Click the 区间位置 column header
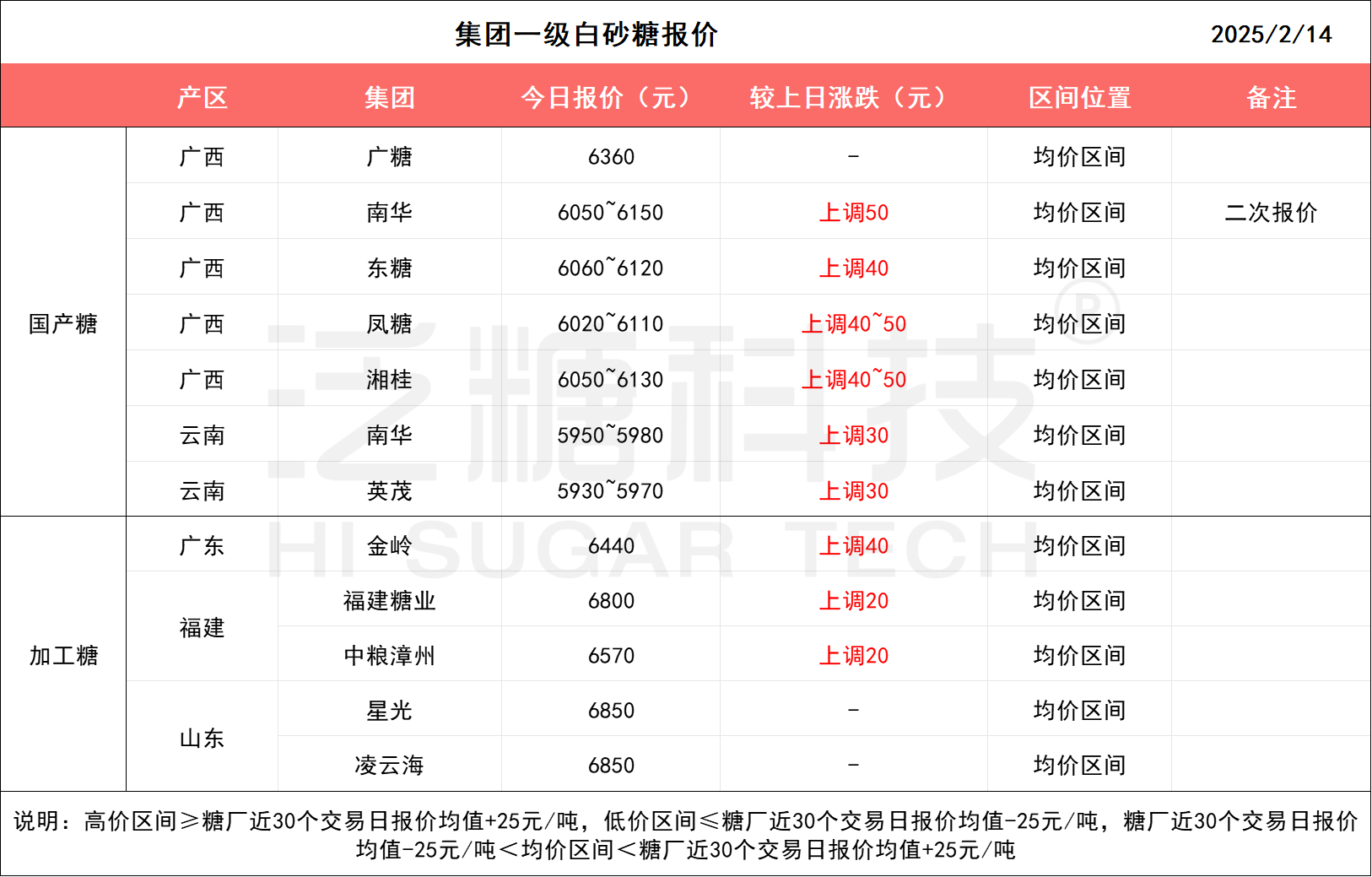The image size is (1372, 877). (x=1079, y=98)
